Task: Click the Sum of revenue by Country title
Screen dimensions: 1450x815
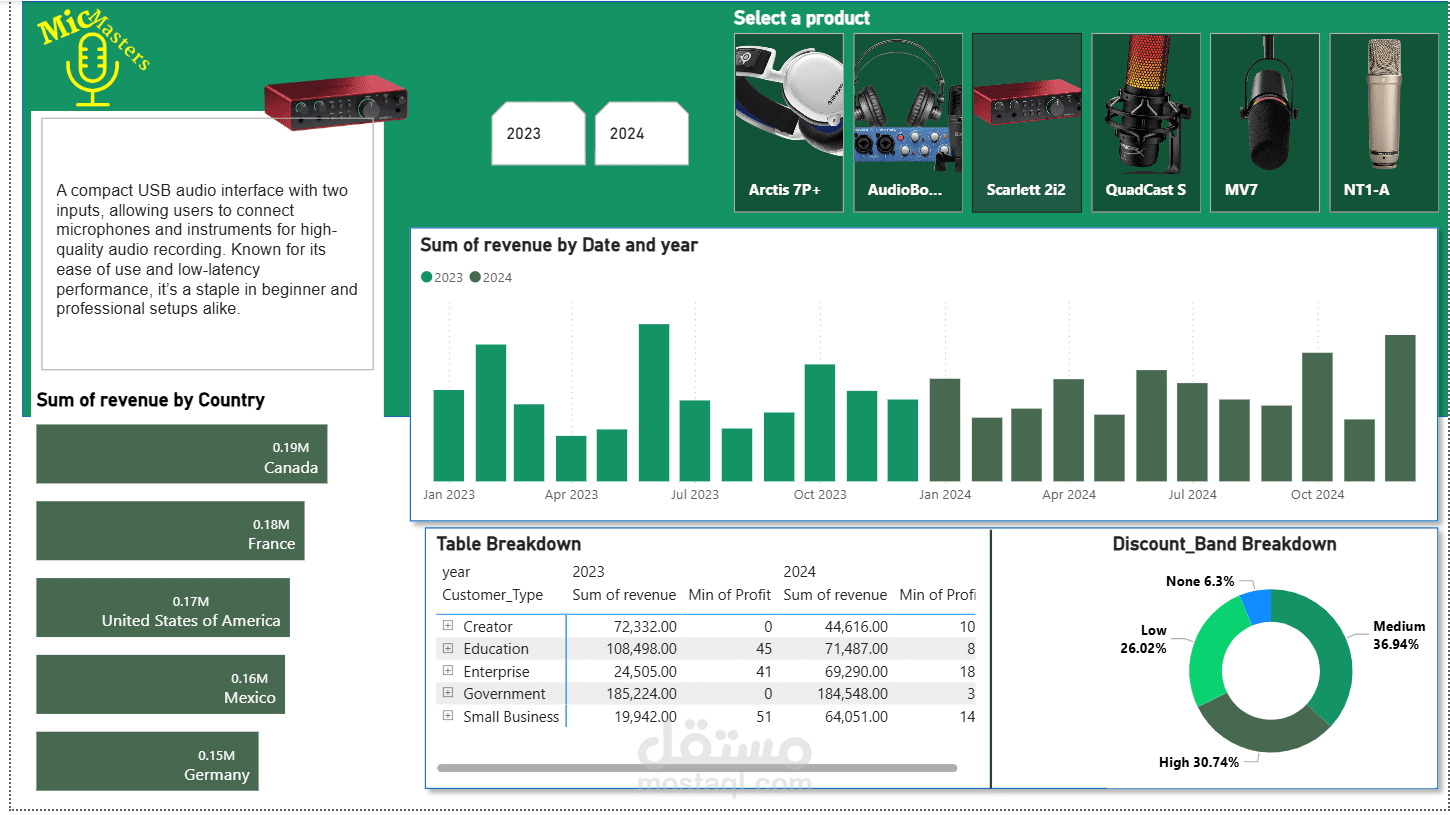Action: click(150, 400)
